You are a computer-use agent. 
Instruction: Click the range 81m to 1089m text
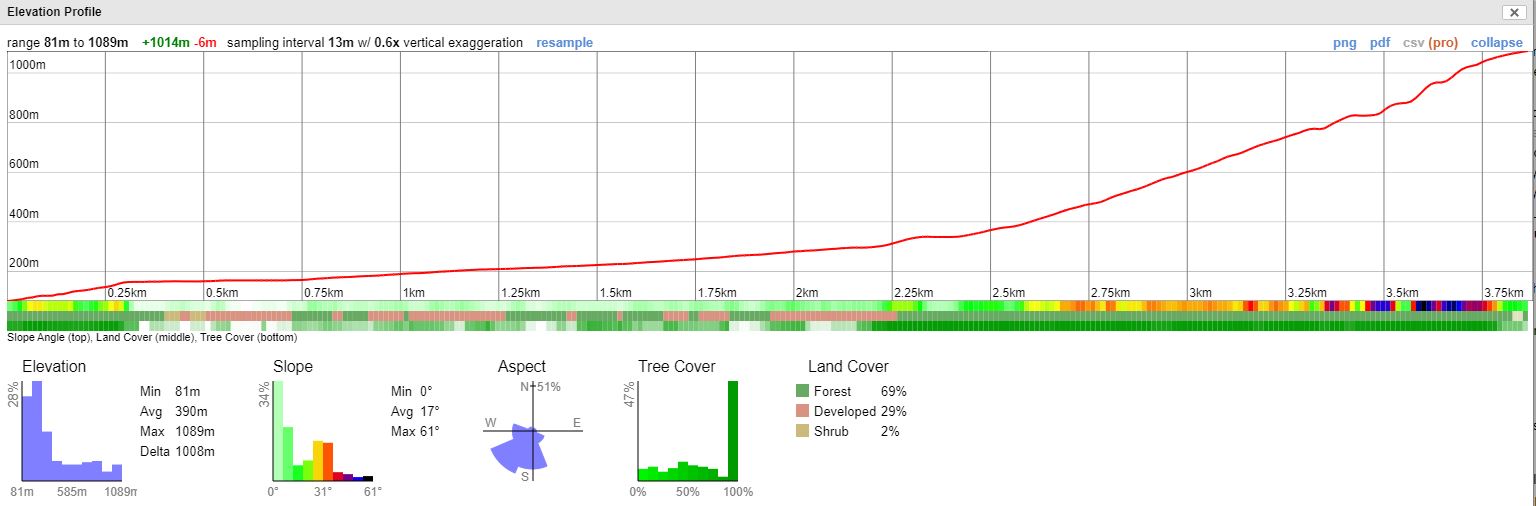click(x=68, y=43)
